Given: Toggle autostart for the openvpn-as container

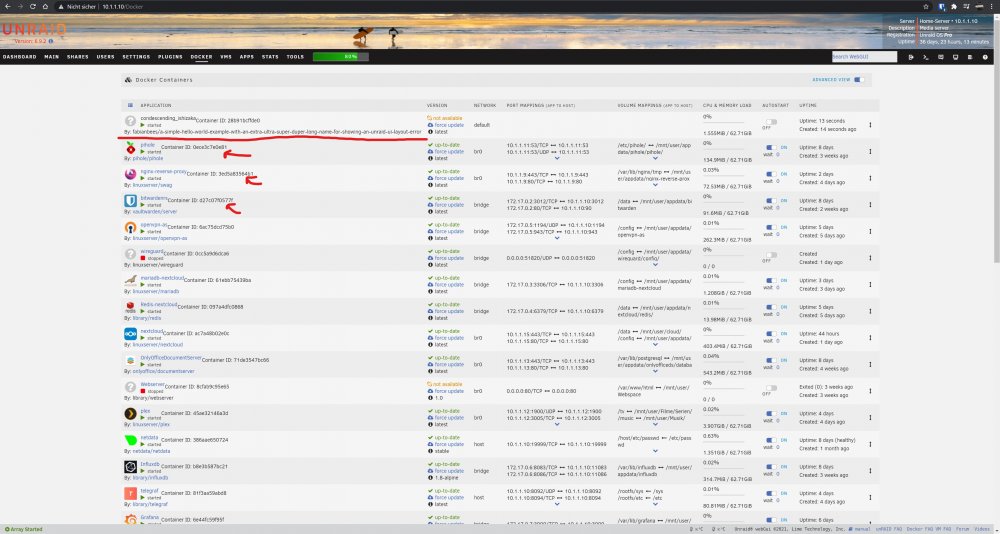Looking at the screenshot, I should 772,227.
